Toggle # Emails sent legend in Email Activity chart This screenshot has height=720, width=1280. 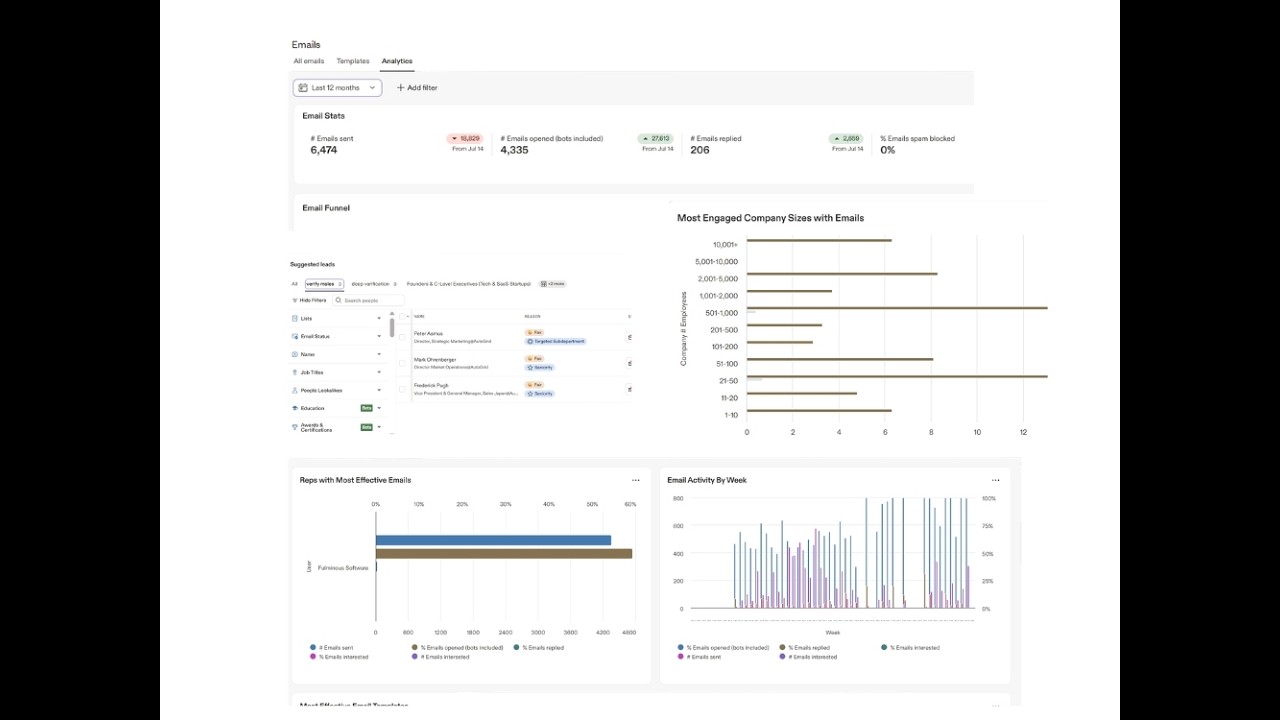pos(699,657)
